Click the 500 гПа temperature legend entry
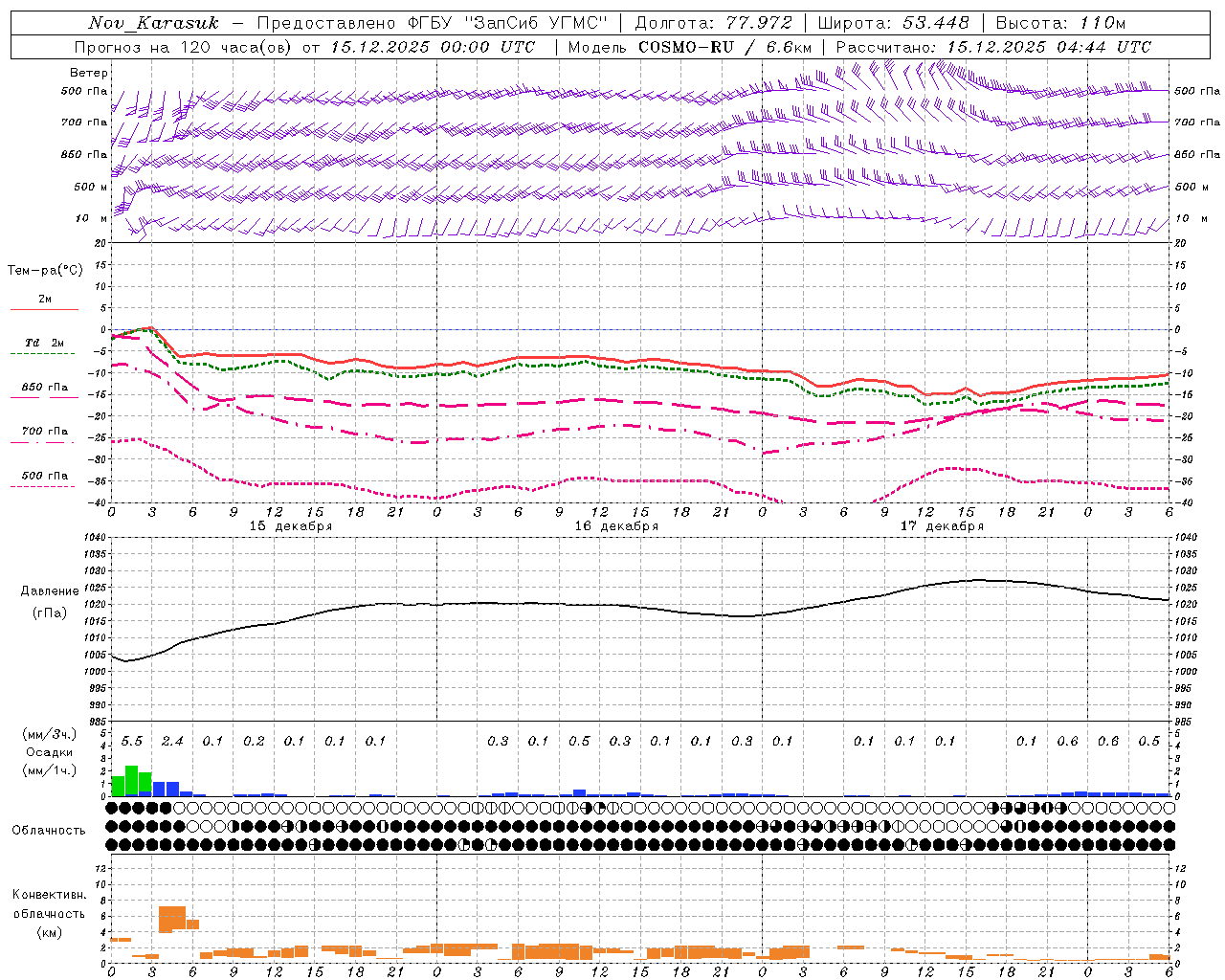The height and width of the screenshot is (980, 1225). click(45, 476)
